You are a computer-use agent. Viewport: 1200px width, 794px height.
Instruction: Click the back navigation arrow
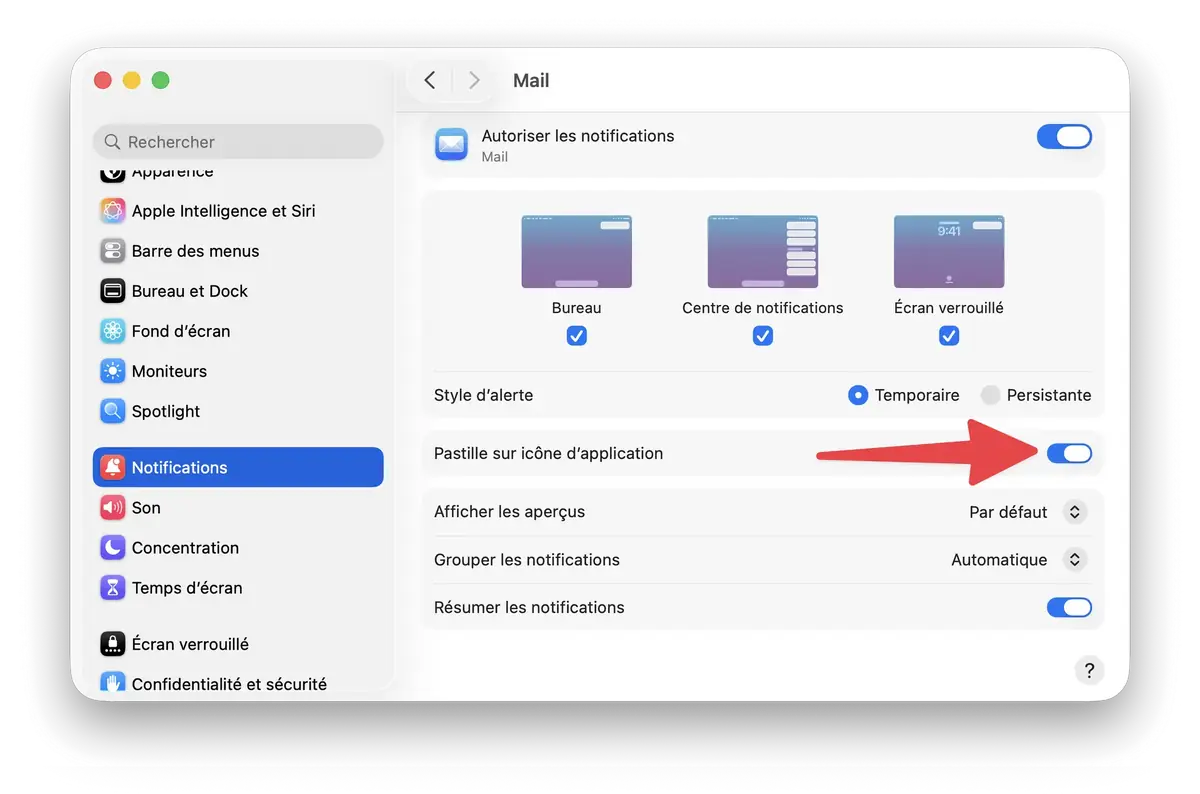429,80
